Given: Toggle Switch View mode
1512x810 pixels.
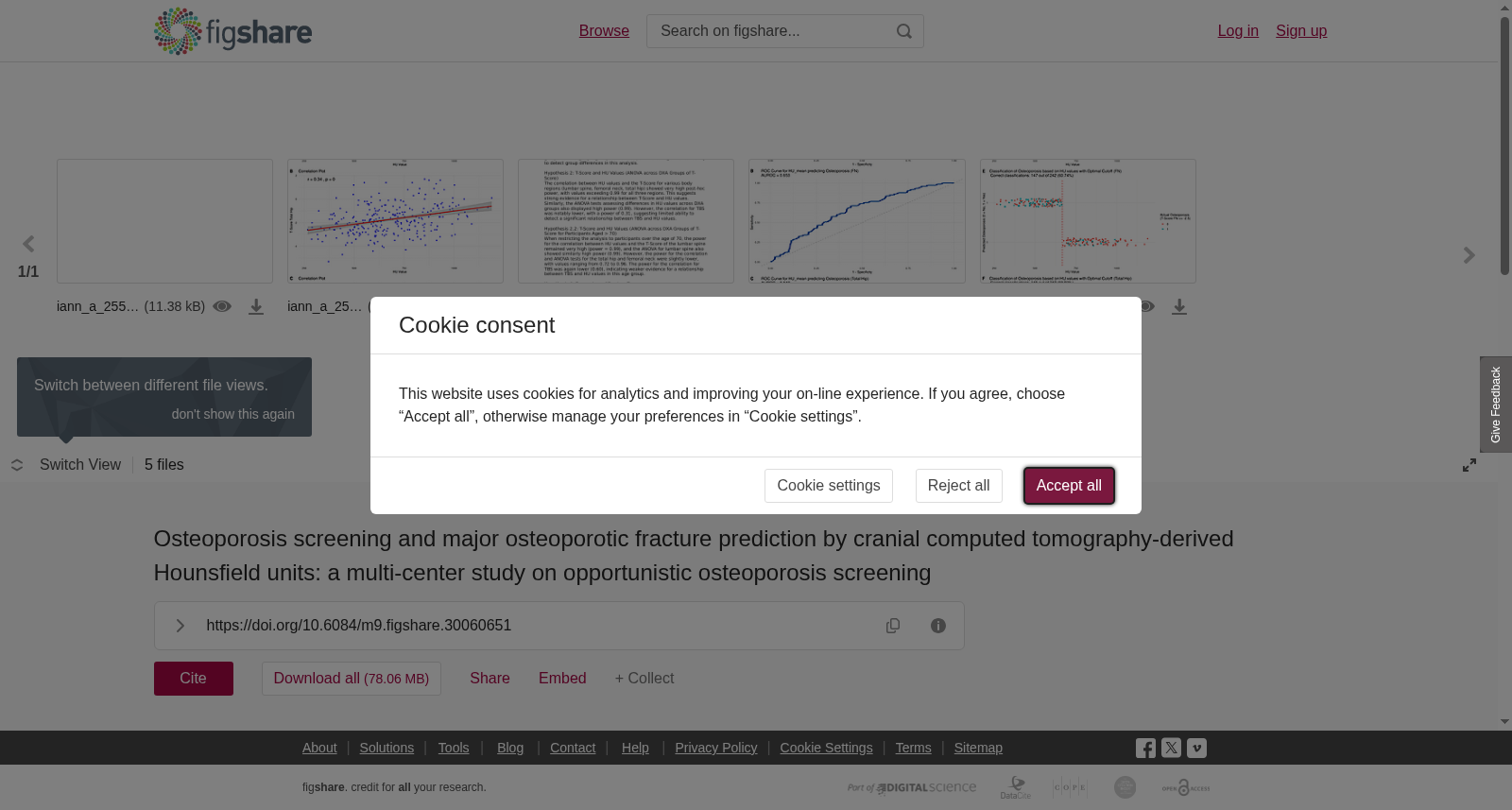Looking at the screenshot, I should (x=66, y=465).
